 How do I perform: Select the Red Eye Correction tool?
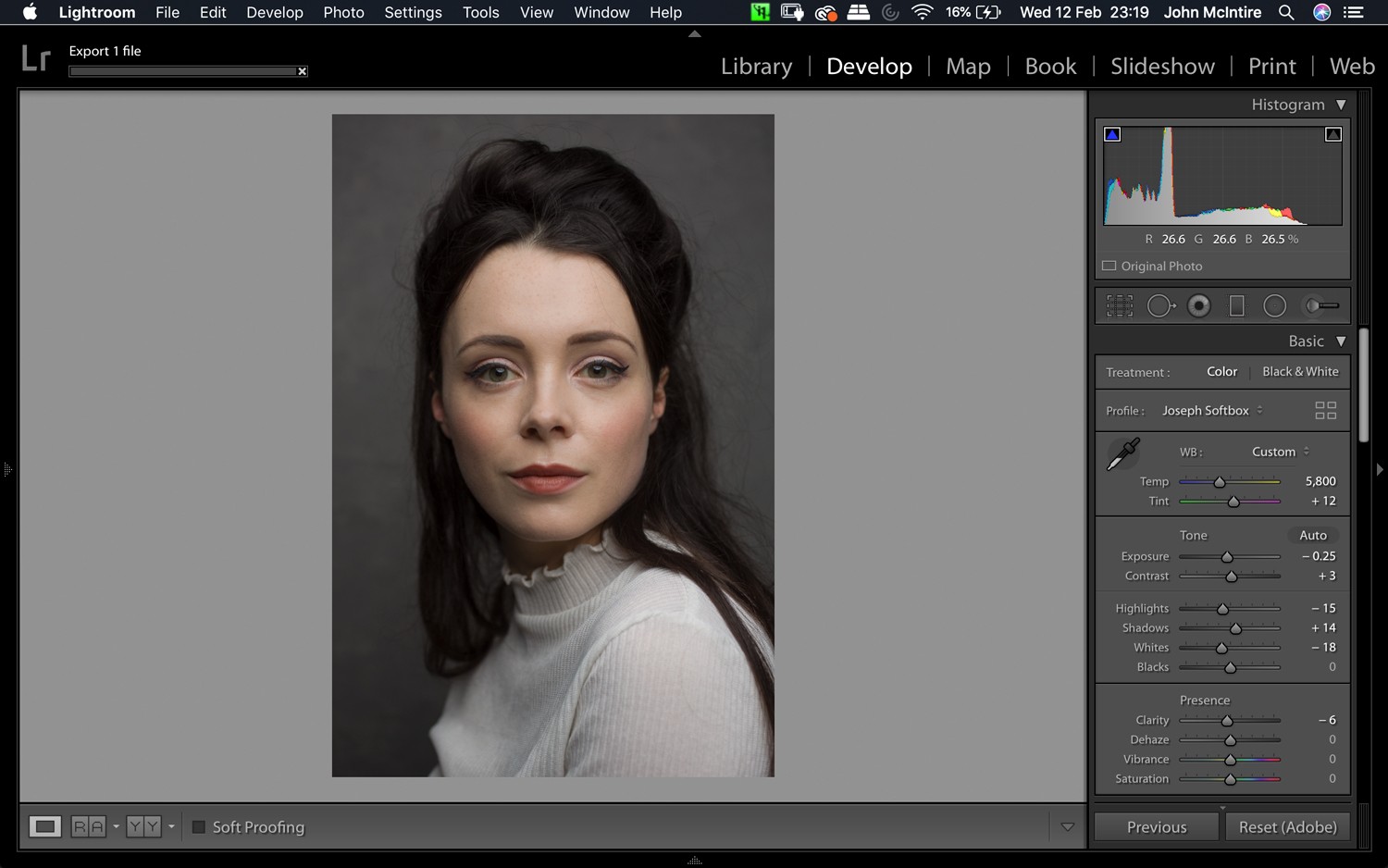[1200, 305]
